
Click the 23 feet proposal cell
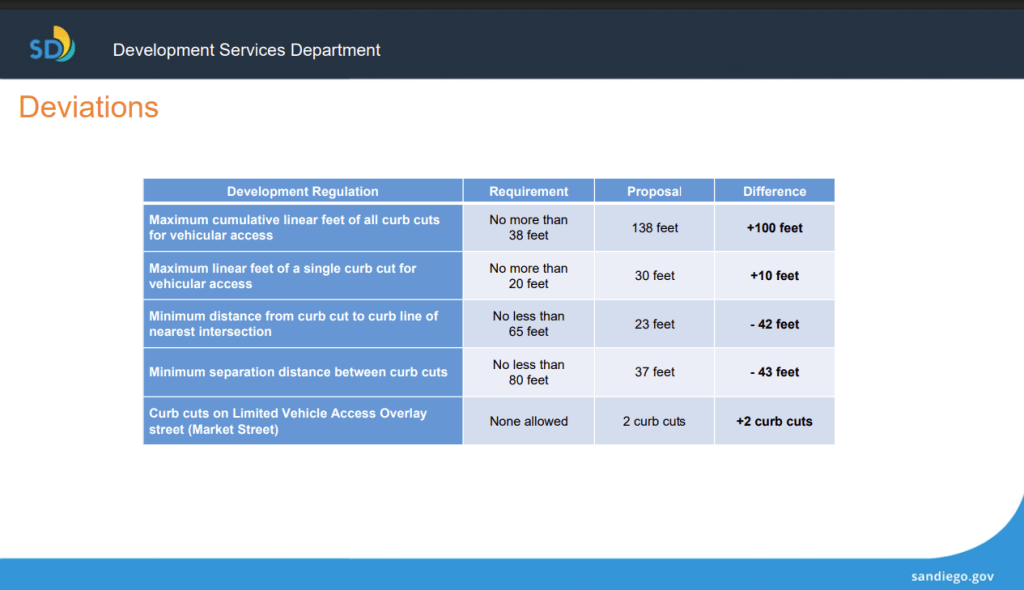[654, 324]
